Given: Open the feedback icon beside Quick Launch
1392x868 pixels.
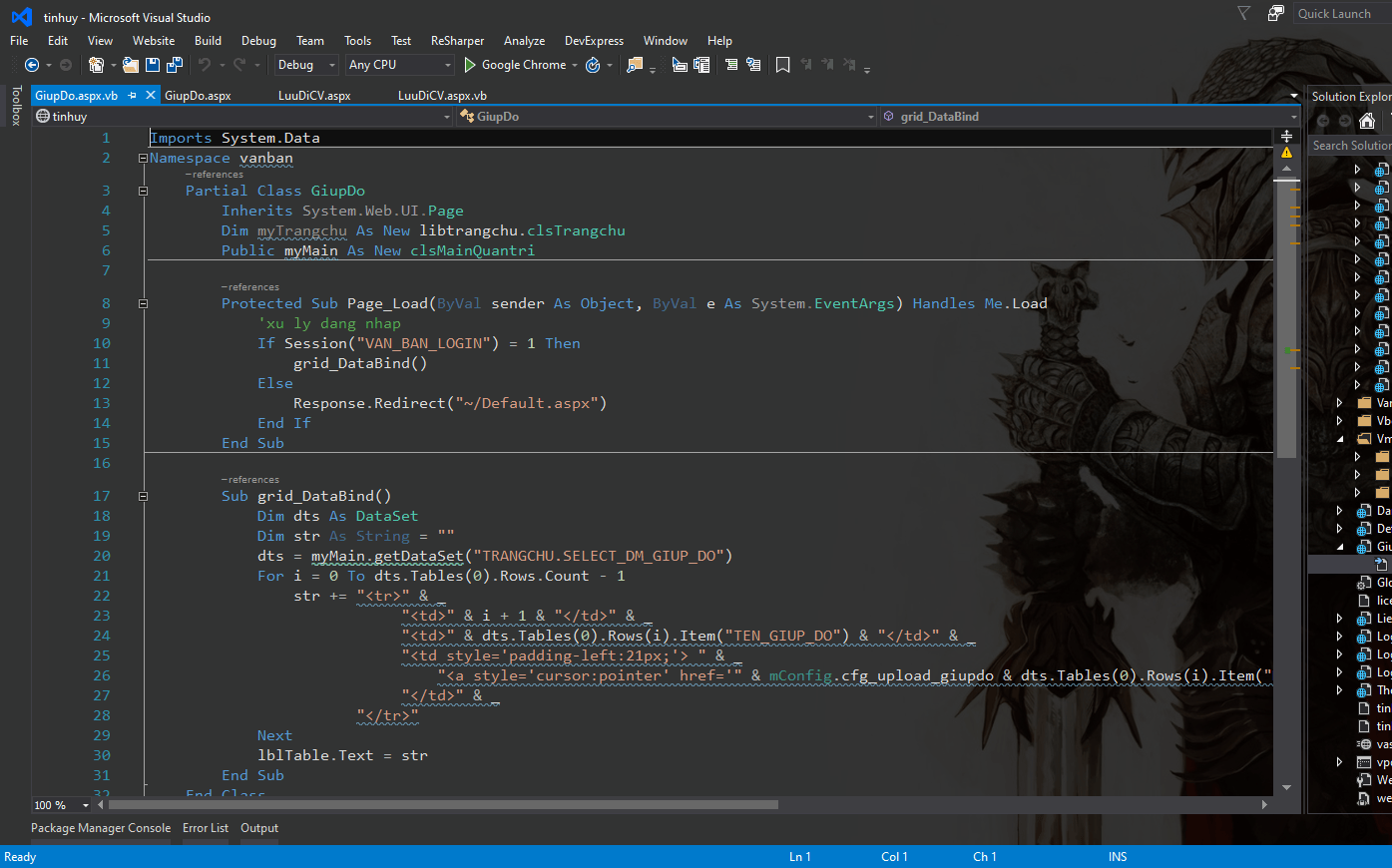Looking at the screenshot, I should pos(1275,13).
